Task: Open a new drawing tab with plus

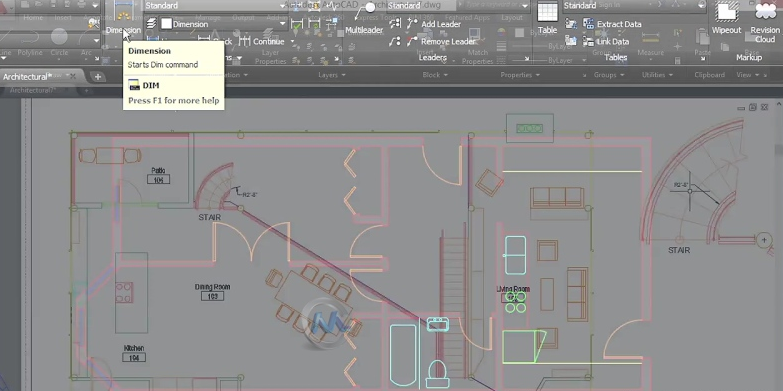Action: [98, 77]
